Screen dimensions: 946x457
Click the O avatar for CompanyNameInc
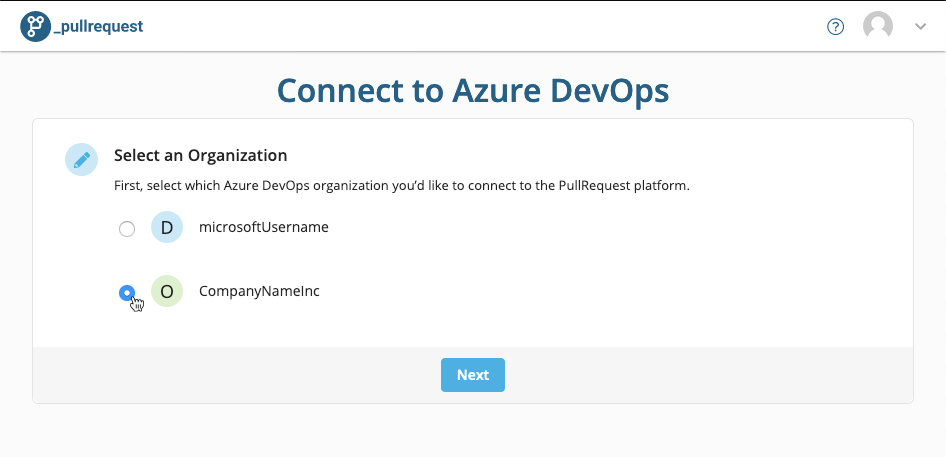click(x=167, y=292)
